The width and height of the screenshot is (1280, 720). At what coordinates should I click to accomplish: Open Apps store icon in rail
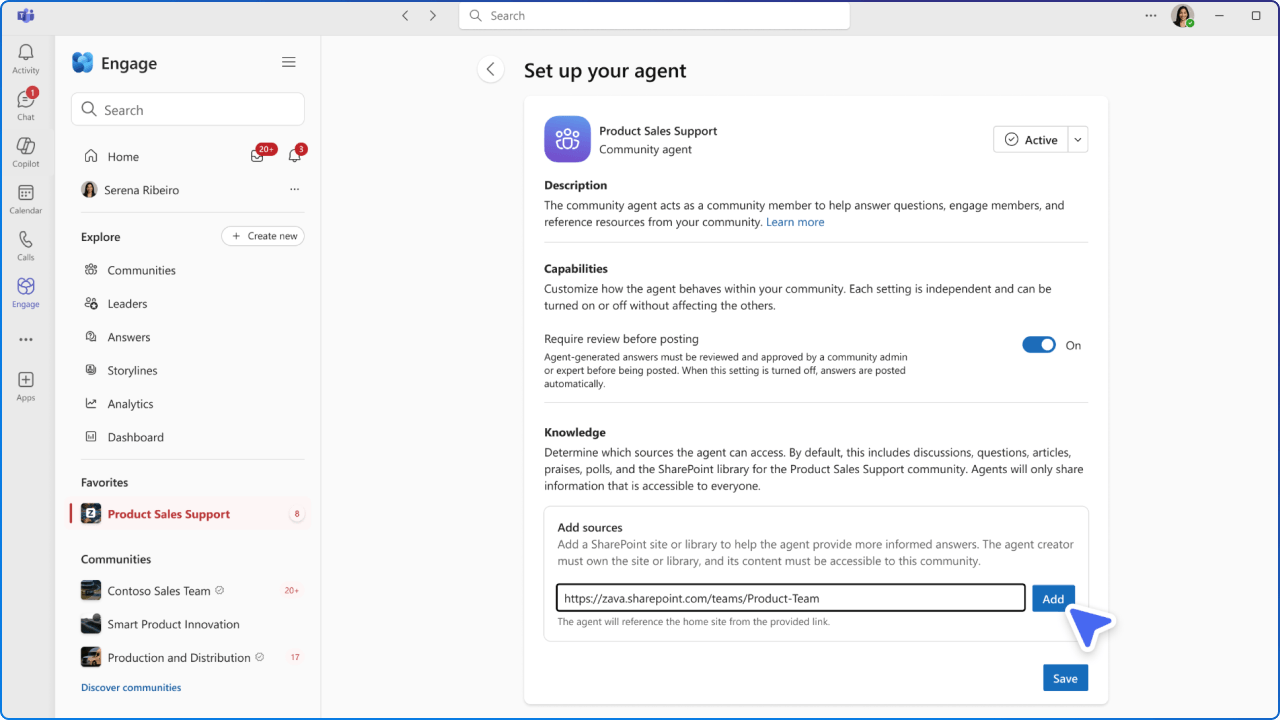(26, 385)
